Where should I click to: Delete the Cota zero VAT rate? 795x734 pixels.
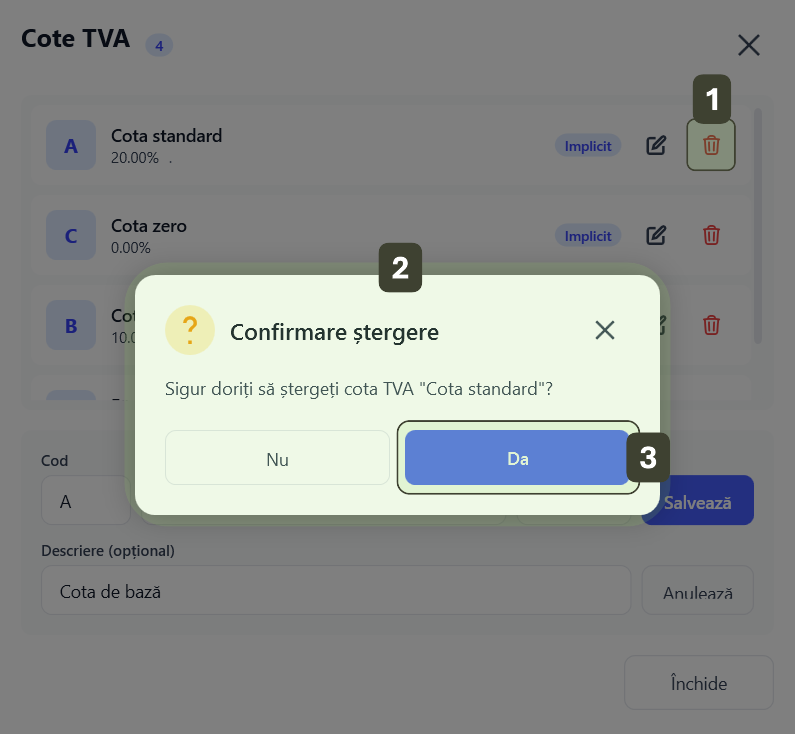tap(711, 235)
